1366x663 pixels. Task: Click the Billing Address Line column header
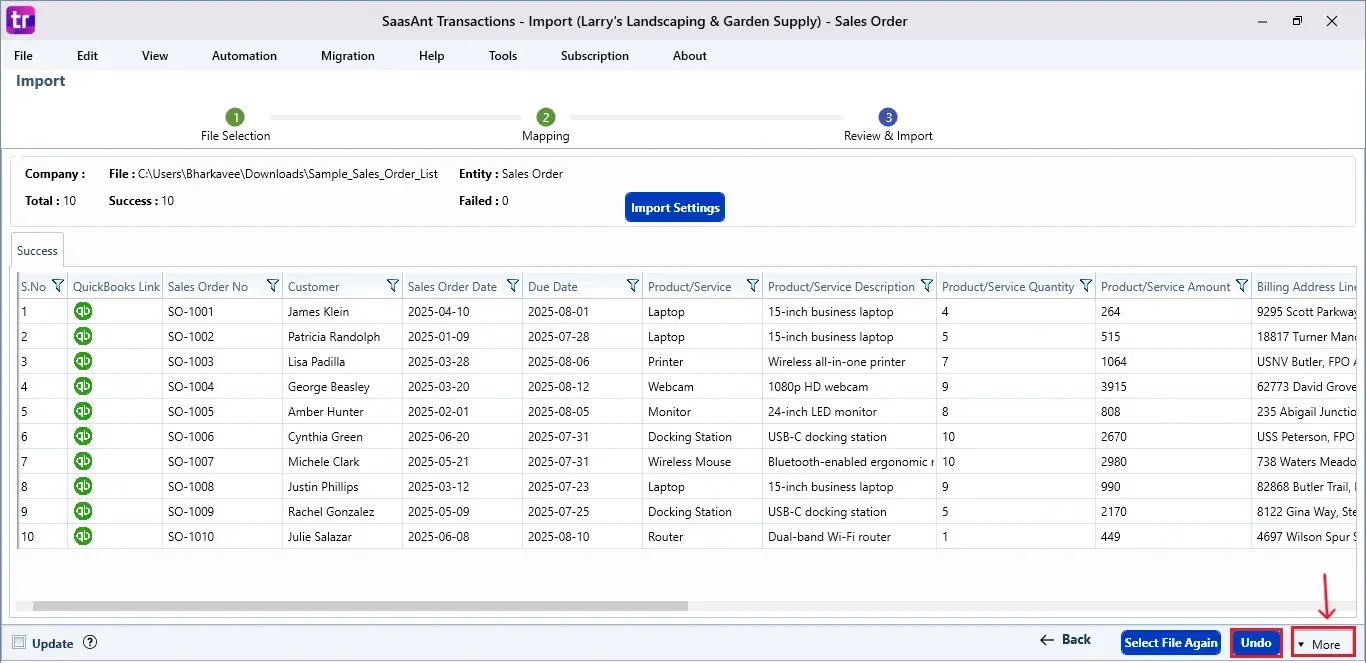pyautogui.click(x=1306, y=287)
